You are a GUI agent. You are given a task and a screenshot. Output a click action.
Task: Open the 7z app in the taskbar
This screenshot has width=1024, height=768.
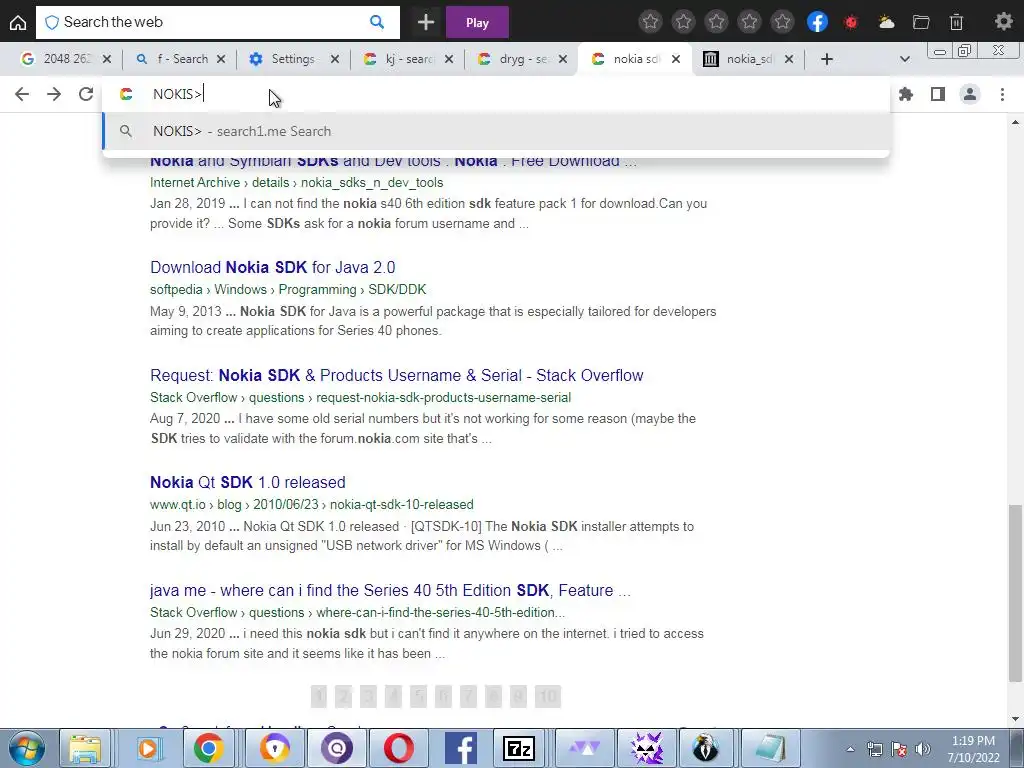[x=519, y=748]
